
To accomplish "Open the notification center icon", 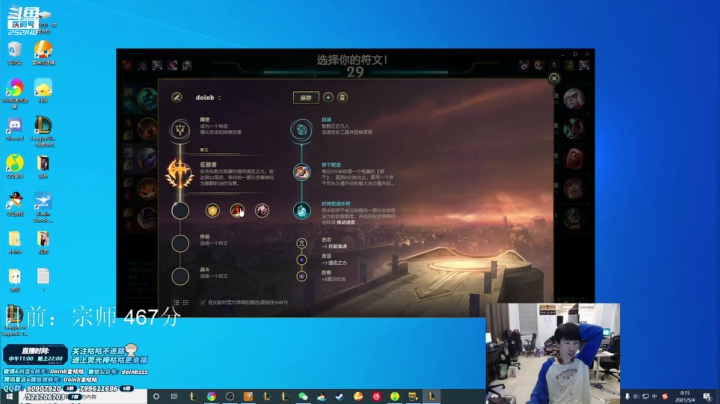I will click(707, 396).
